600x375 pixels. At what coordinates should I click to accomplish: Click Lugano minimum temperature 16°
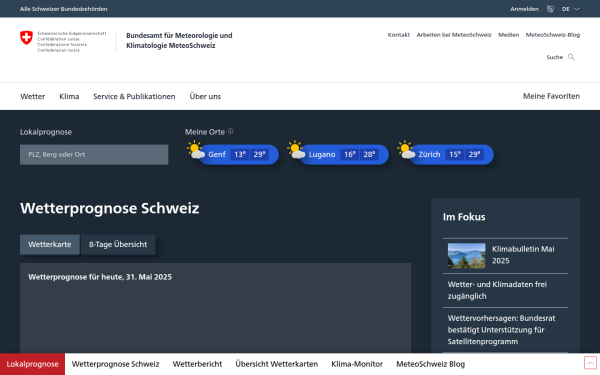tap(350, 155)
